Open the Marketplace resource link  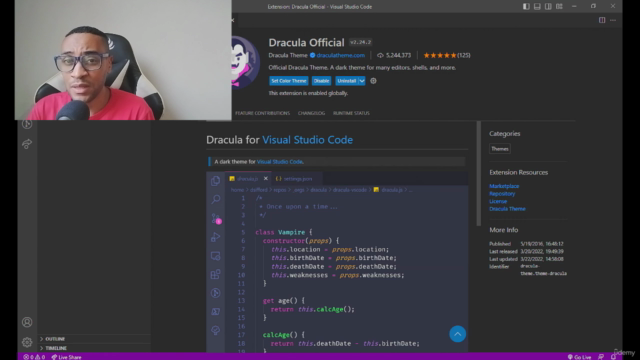504,186
